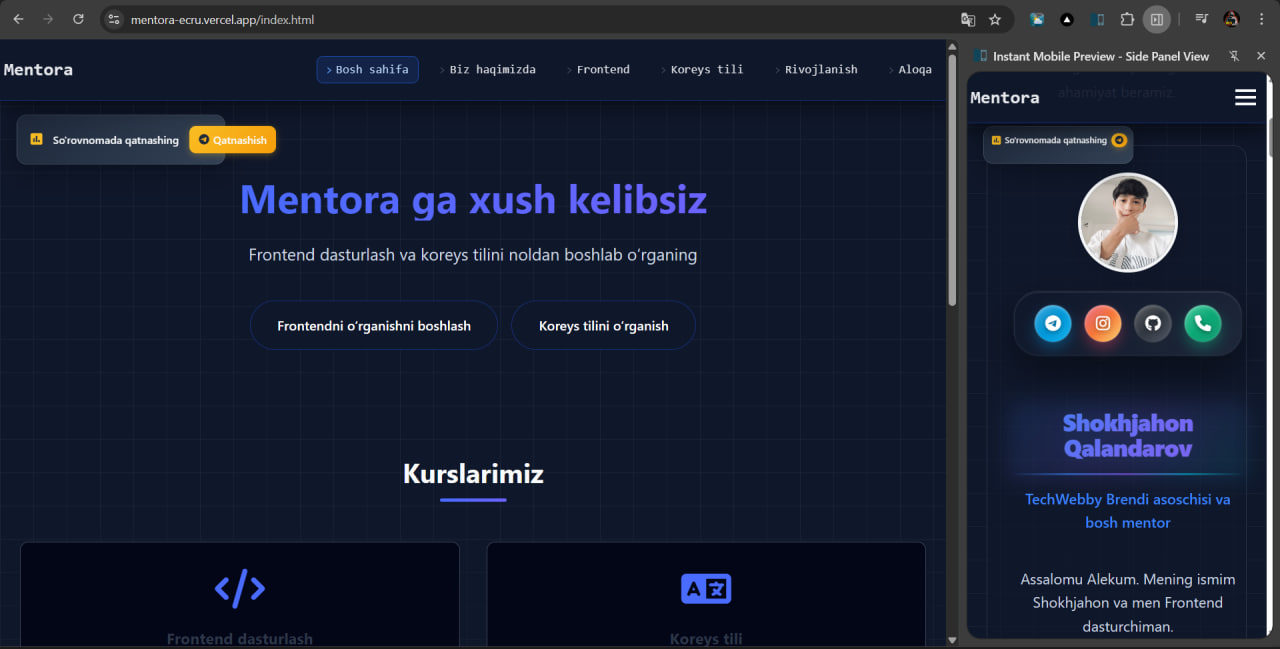Toggle the browser side panel button
Screen dimensions: 1280x649
coord(1156,19)
